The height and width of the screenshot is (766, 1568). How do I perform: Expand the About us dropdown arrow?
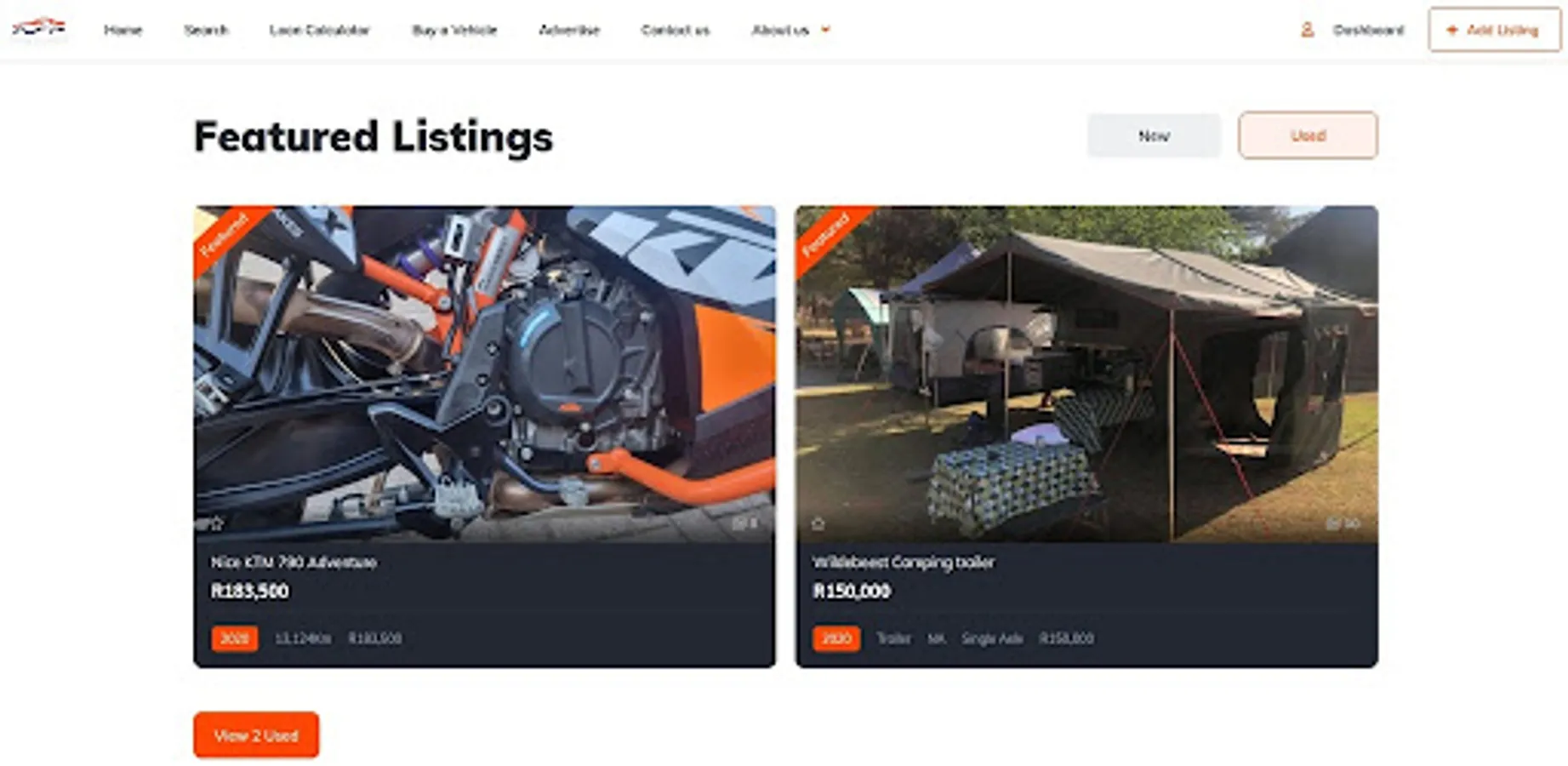tap(825, 30)
